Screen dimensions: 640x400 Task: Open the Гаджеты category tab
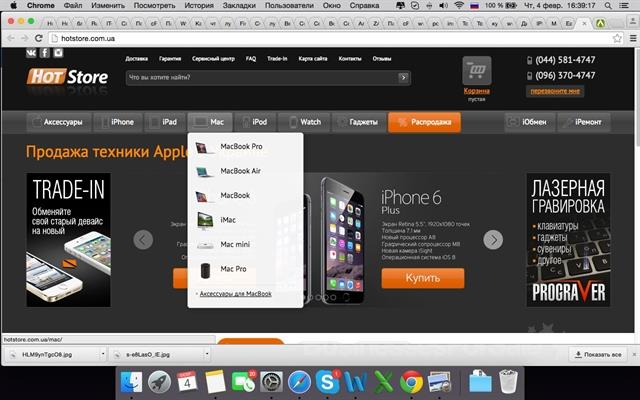[359, 122]
